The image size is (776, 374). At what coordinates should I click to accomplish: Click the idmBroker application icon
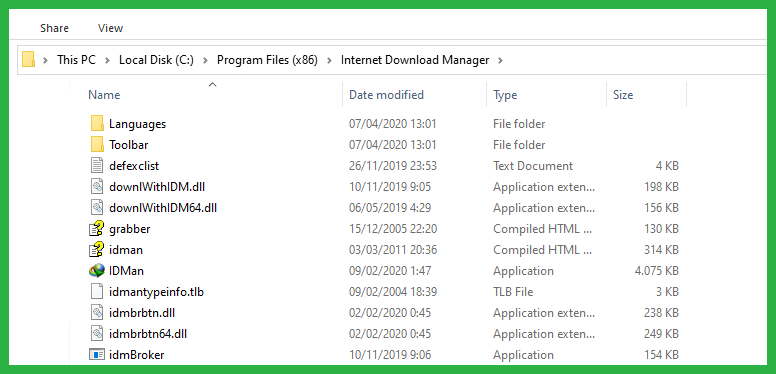[x=97, y=355]
